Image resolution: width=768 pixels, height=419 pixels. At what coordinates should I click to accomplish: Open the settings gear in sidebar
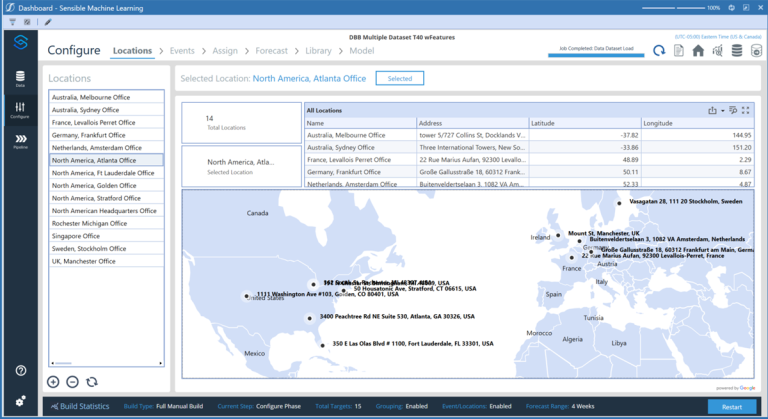[21, 401]
